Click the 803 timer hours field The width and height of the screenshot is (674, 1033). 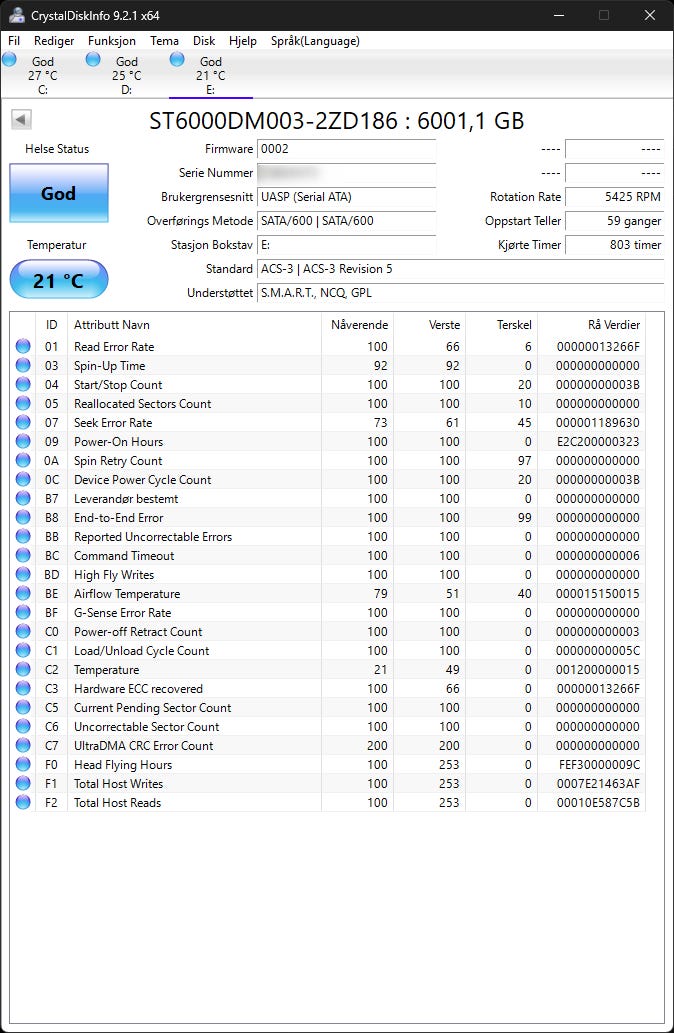coord(615,245)
